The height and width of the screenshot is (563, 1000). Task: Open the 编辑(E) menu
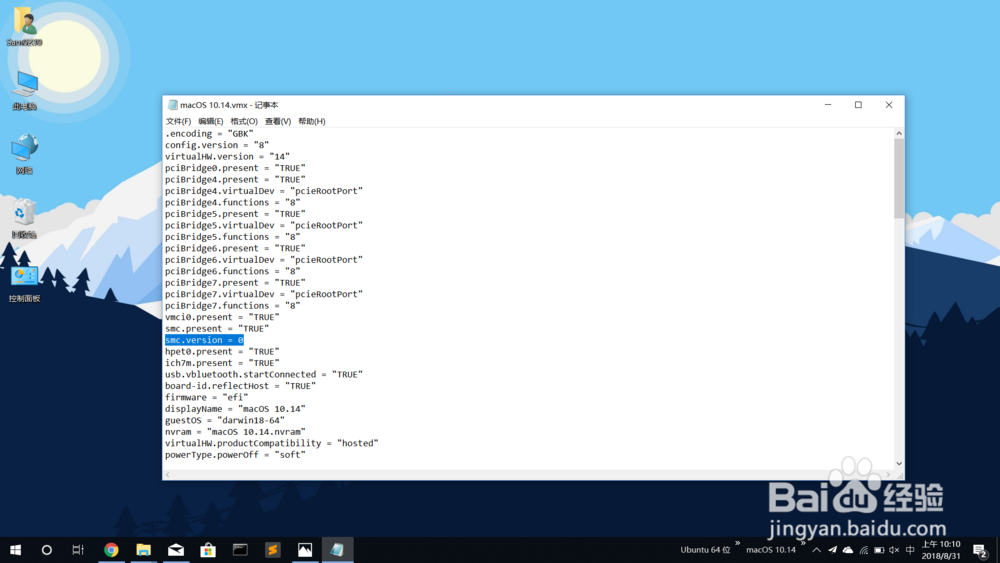pos(210,121)
